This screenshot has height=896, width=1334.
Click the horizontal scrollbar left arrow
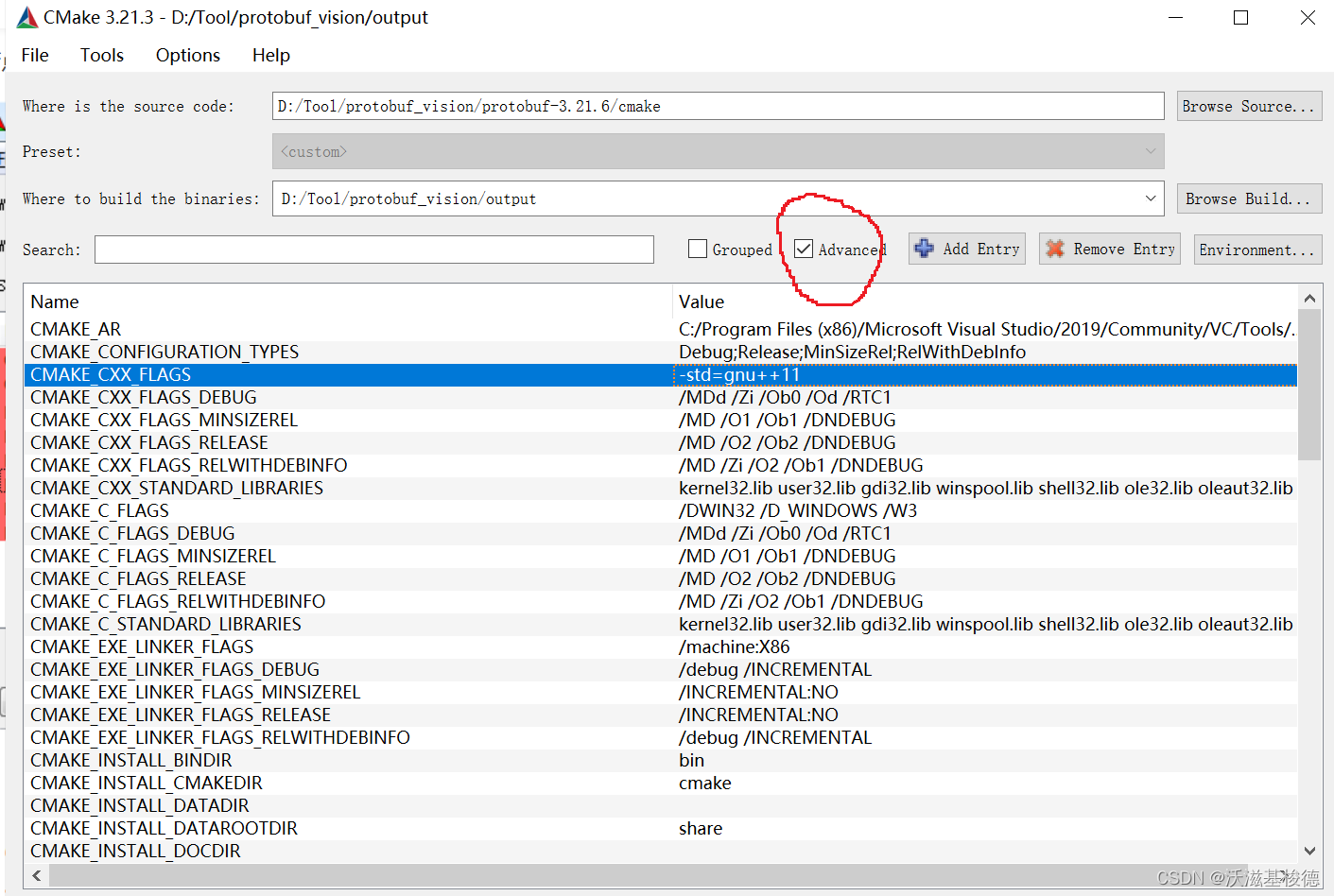36,876
